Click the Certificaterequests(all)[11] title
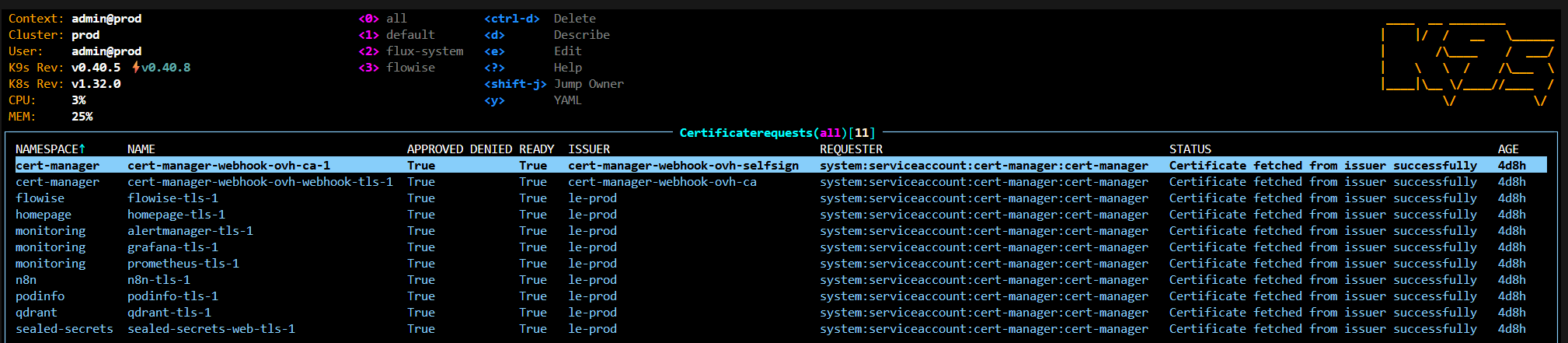Image resolution: width=1568 pixels, height=343 pixels. (777, 133)
